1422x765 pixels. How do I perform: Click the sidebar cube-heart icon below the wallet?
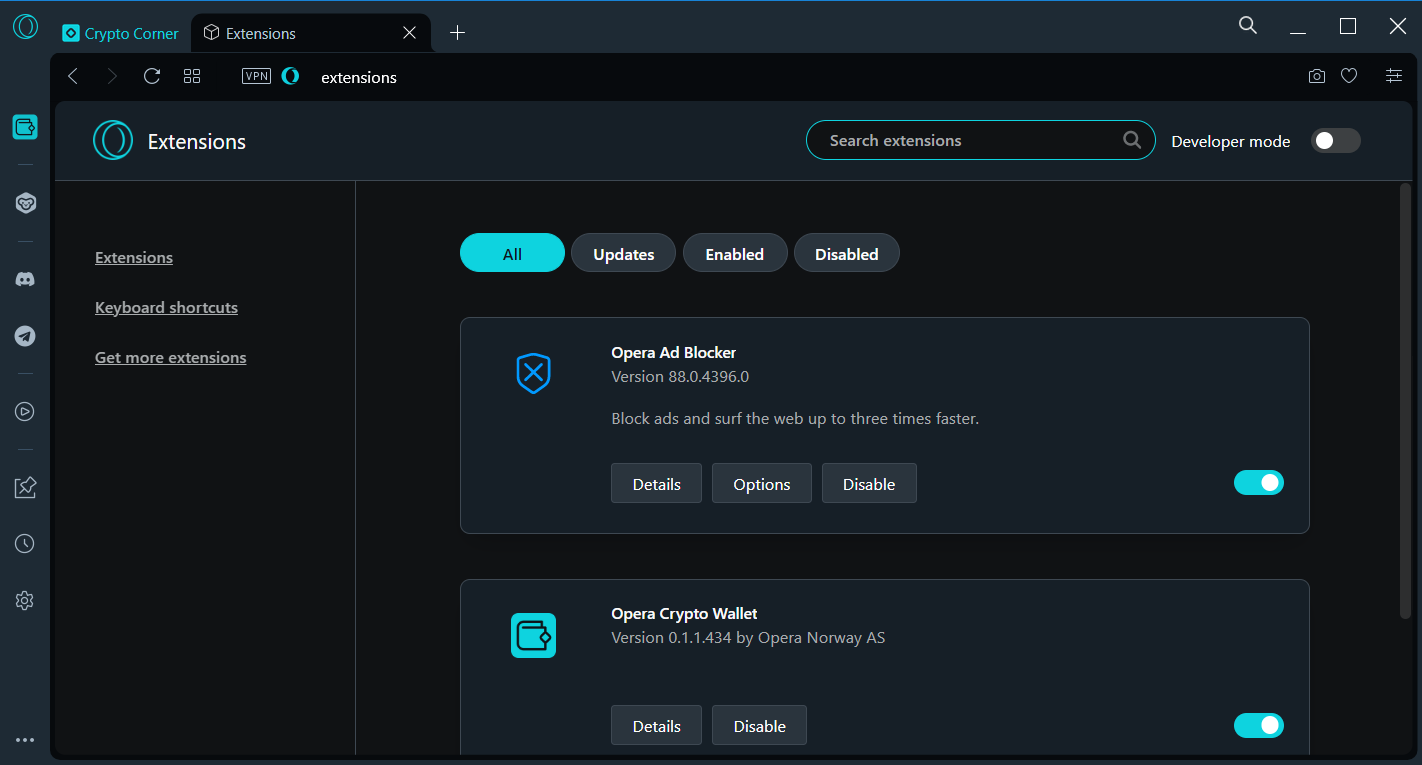(25, 203)
